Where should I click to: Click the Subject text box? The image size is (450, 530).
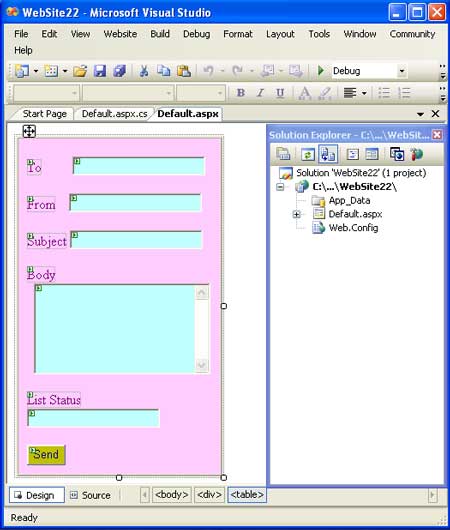(136, 239)
